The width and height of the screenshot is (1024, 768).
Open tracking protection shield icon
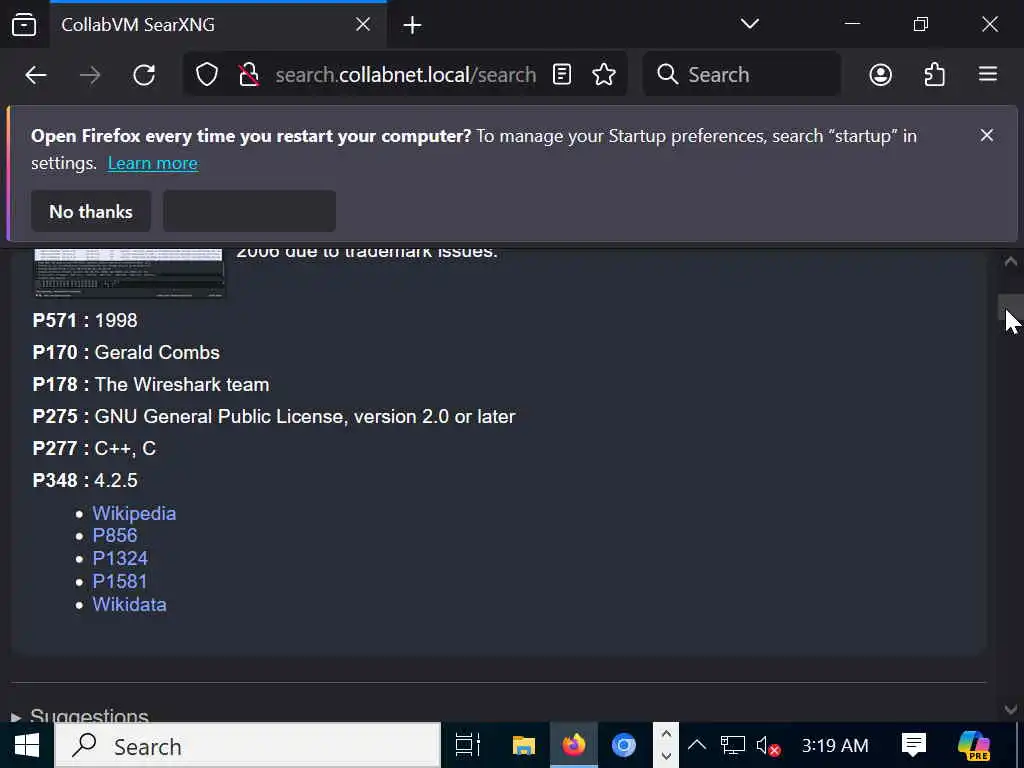pyautogui.click(x=207, y=75)
